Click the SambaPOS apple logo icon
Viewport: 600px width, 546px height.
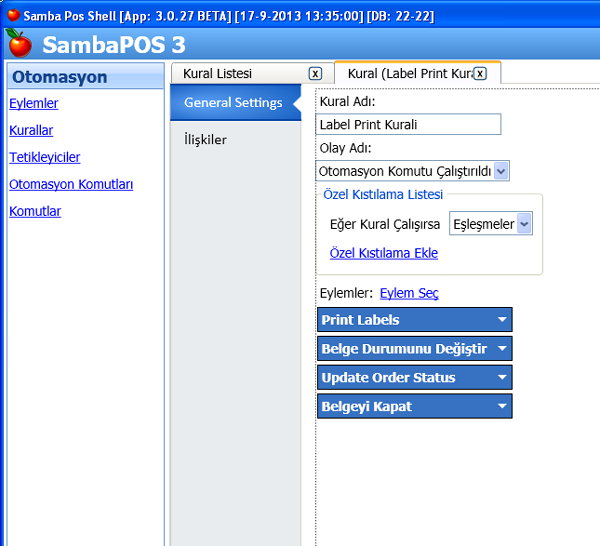[x=19, y=44]
